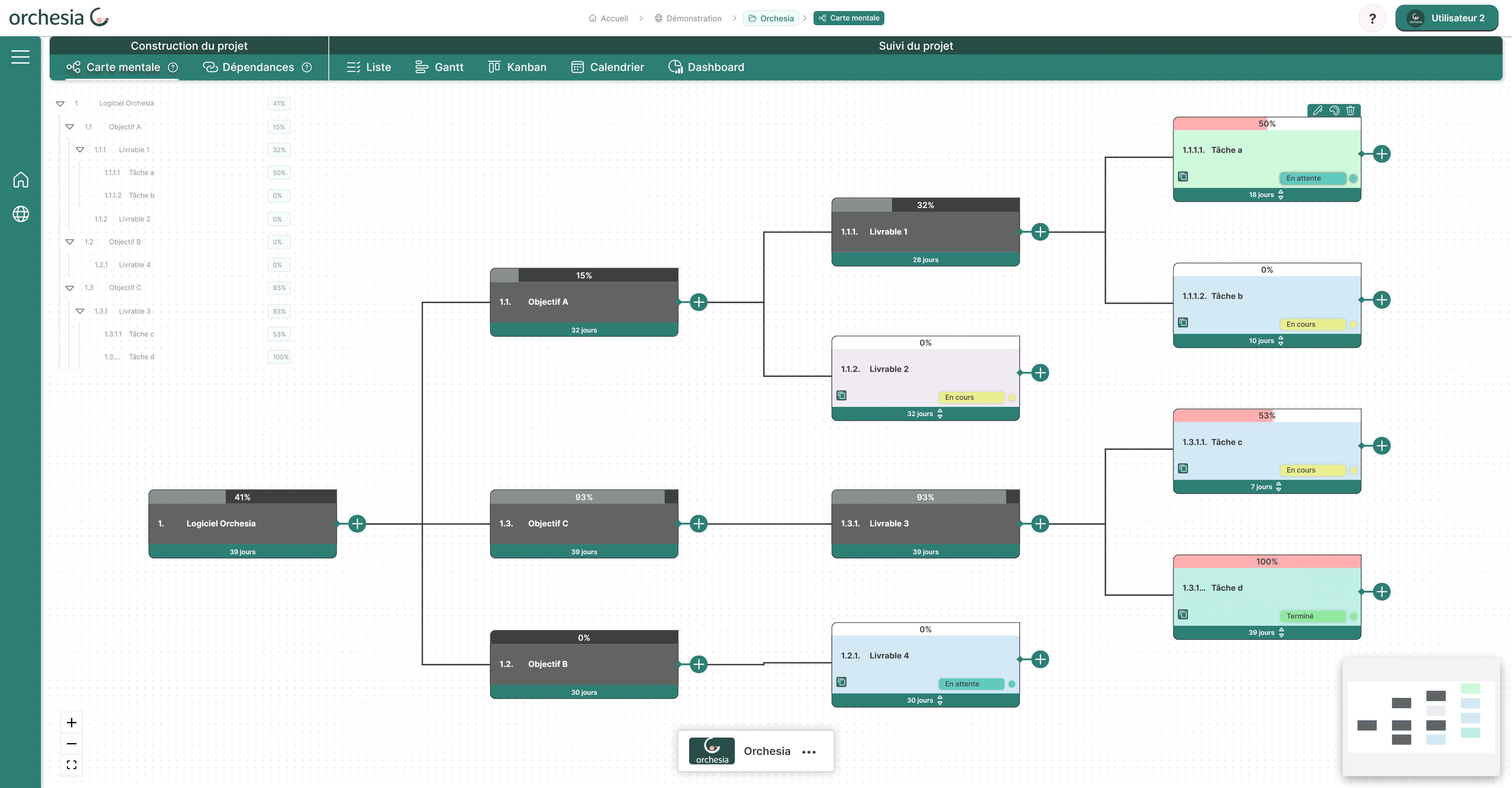Click the fit-to-screen icon below zoom controls

72,765
